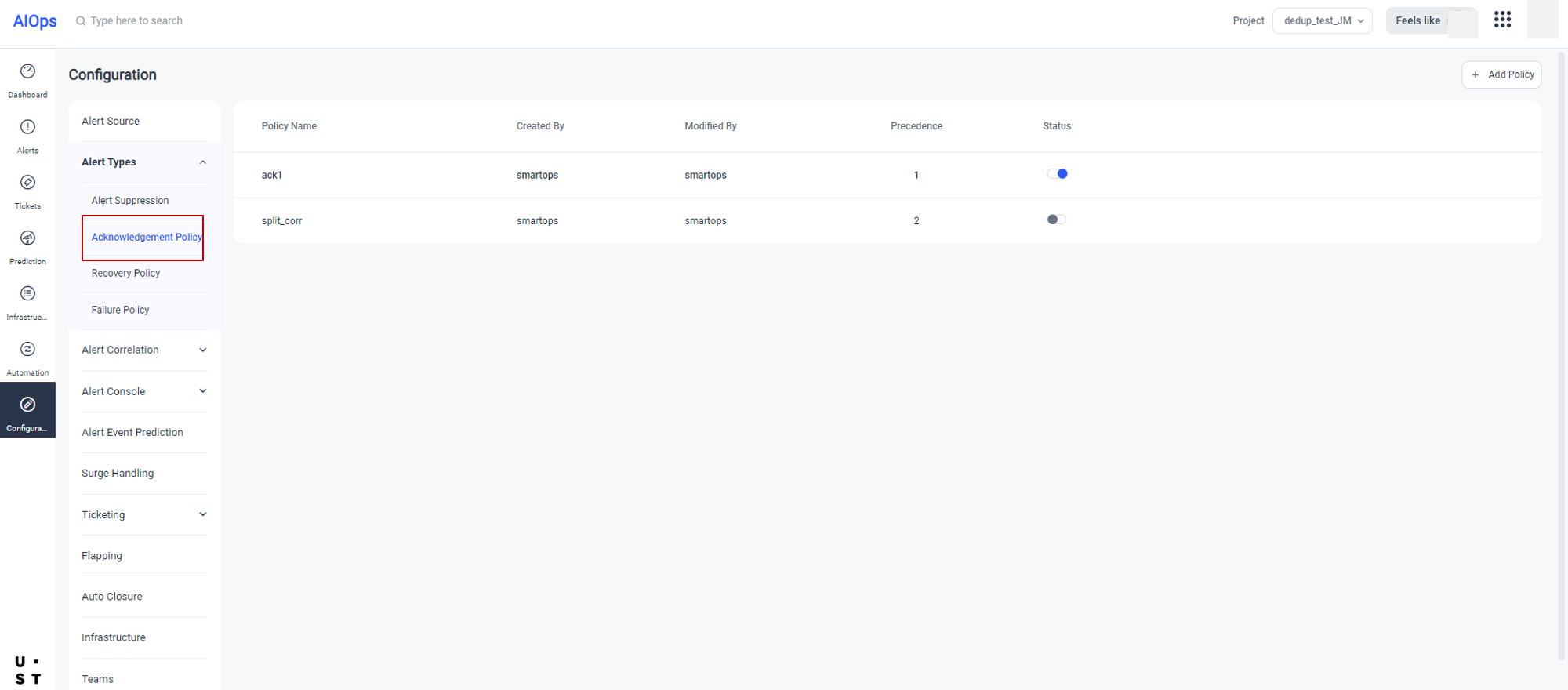Collapse the Alert Types section

(202, 162)
